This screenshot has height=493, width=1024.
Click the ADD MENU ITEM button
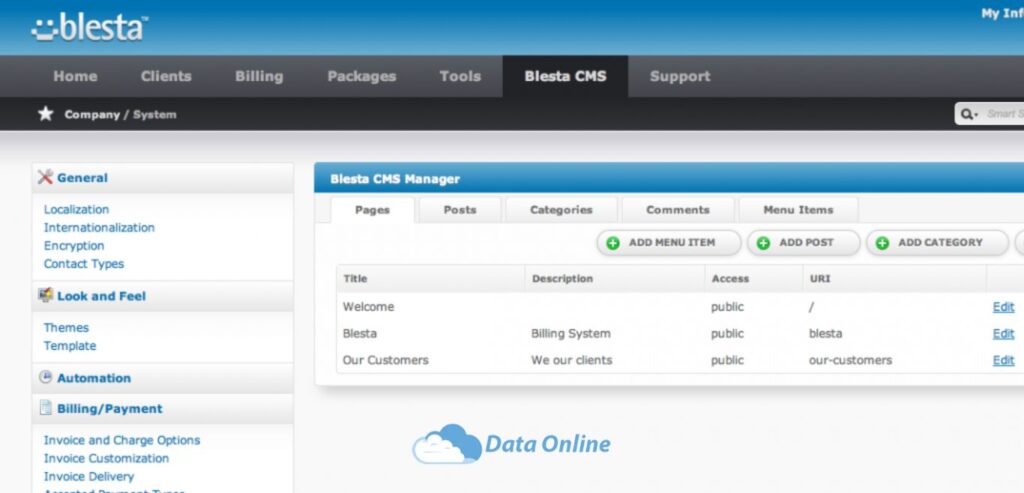[x=669, y=242]
